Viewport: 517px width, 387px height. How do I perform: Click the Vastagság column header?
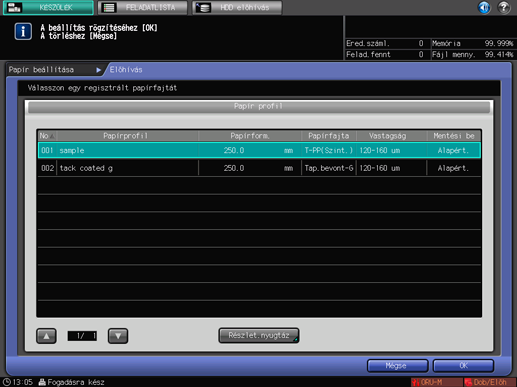[x=392, y=136]
